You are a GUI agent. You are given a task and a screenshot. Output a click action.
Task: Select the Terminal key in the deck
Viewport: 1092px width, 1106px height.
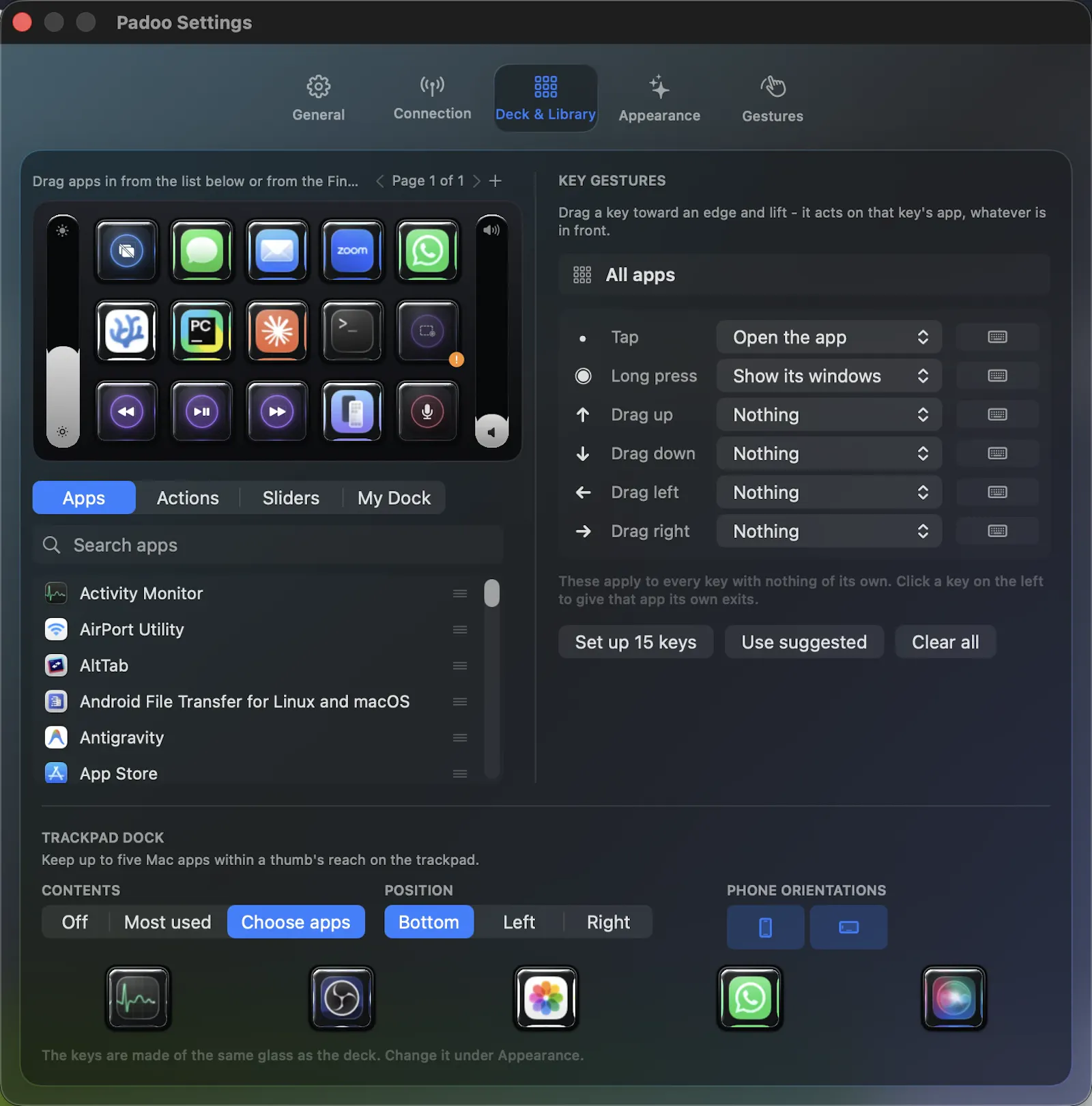(352, 331)
